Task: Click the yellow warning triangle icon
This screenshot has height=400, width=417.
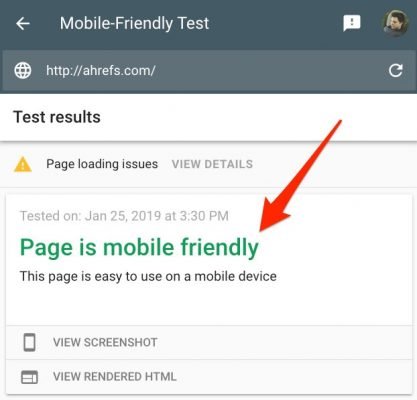Action: point(23,164)
